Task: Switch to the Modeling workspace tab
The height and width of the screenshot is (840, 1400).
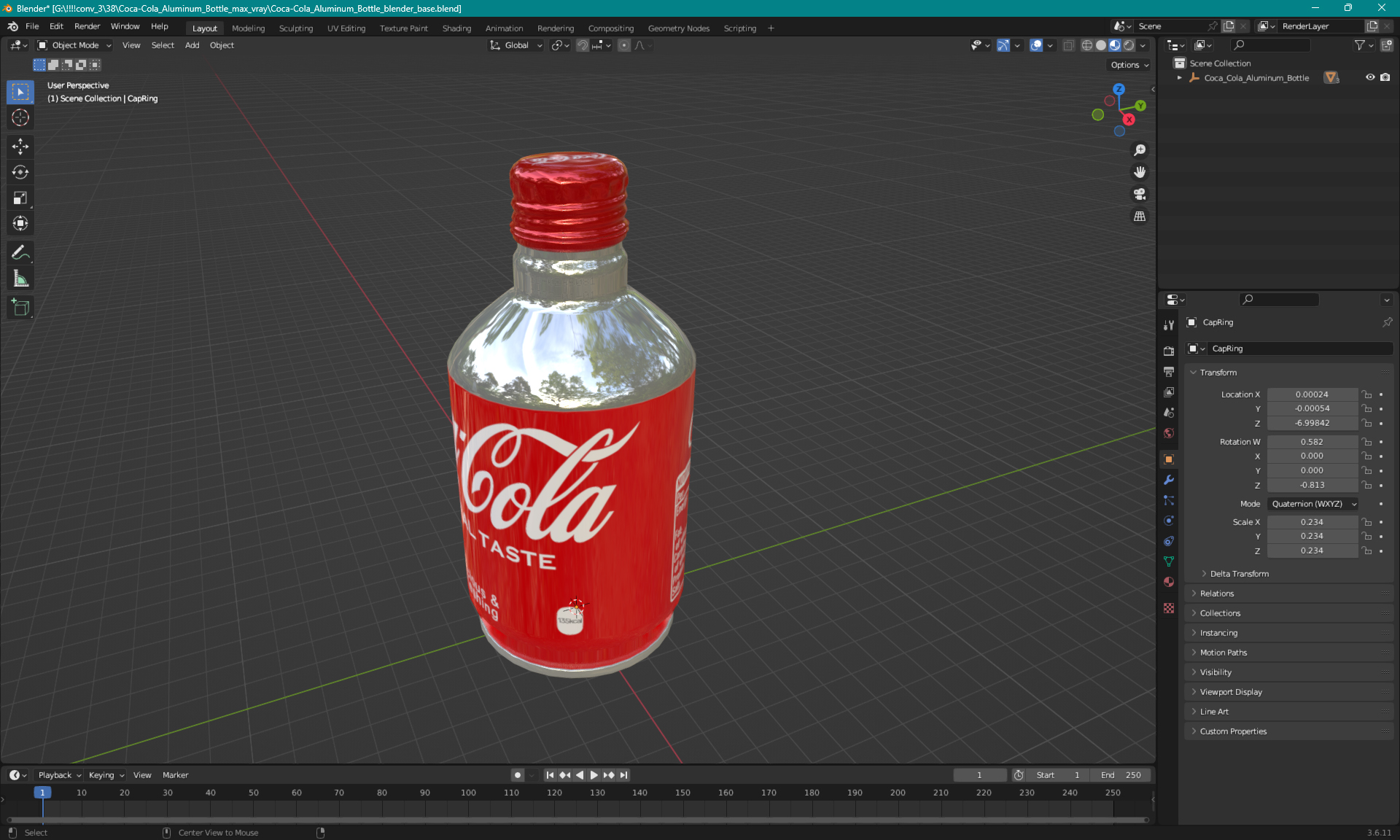Action: click(x=248, y=28)
